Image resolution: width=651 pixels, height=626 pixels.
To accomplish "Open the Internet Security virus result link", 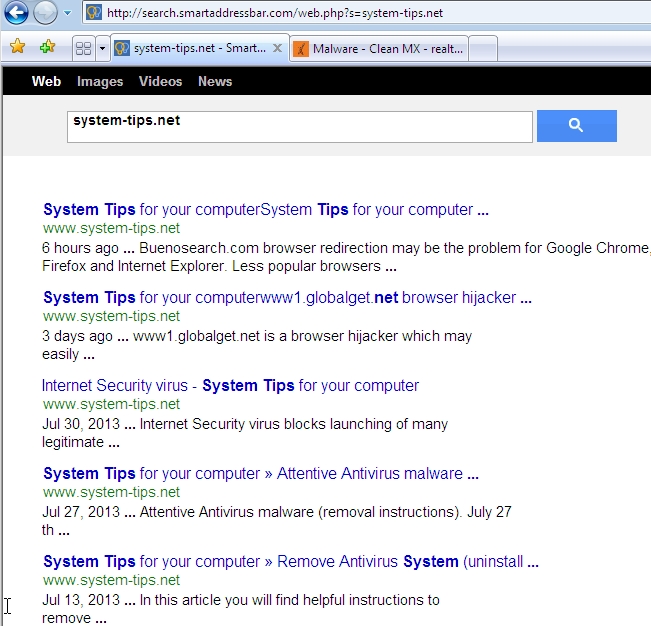I will coord(230,386).
